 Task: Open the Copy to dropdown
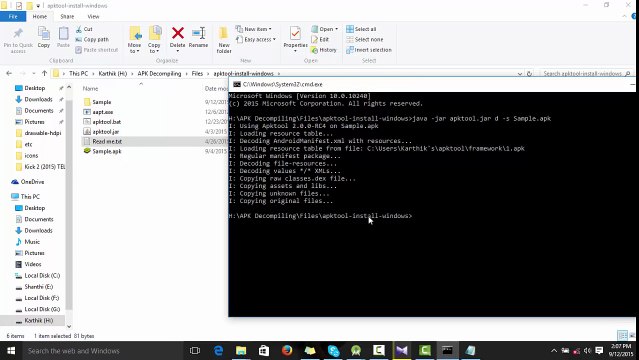tap(154, 40)
